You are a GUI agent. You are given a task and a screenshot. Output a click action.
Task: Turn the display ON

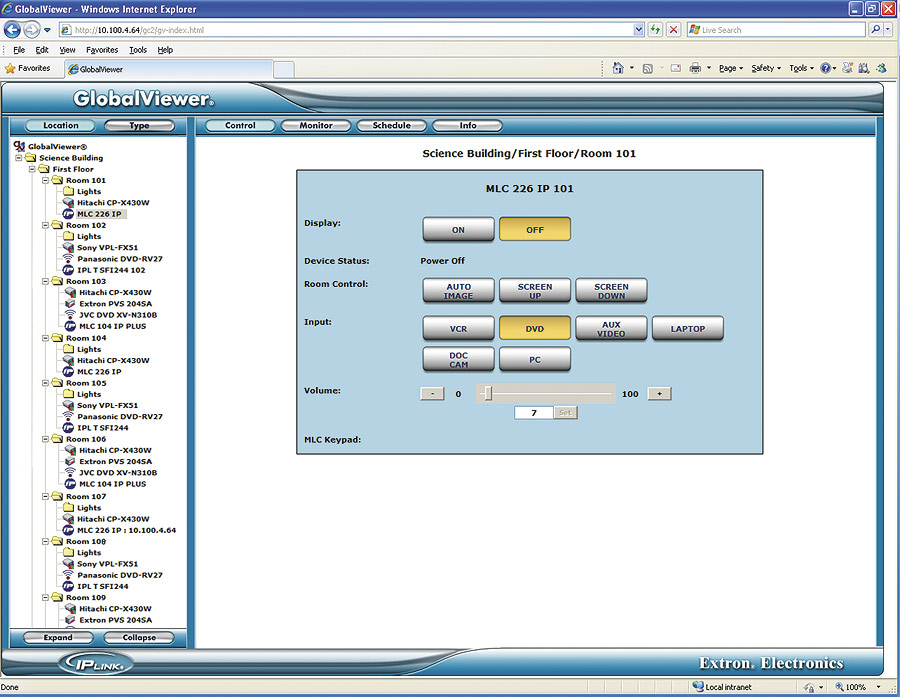458,229
